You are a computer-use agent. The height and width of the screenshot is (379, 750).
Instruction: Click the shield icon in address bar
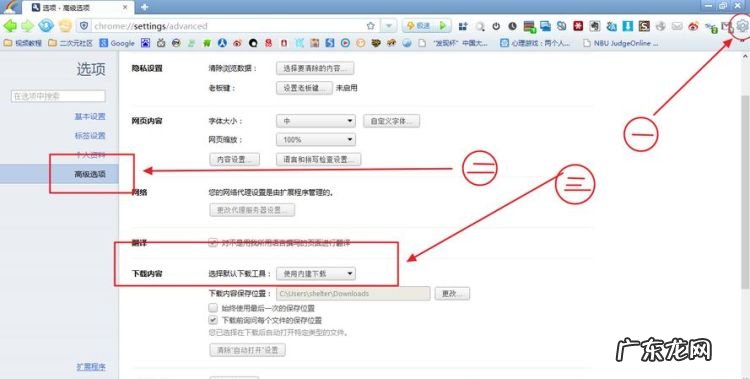(x=84, y=26)
